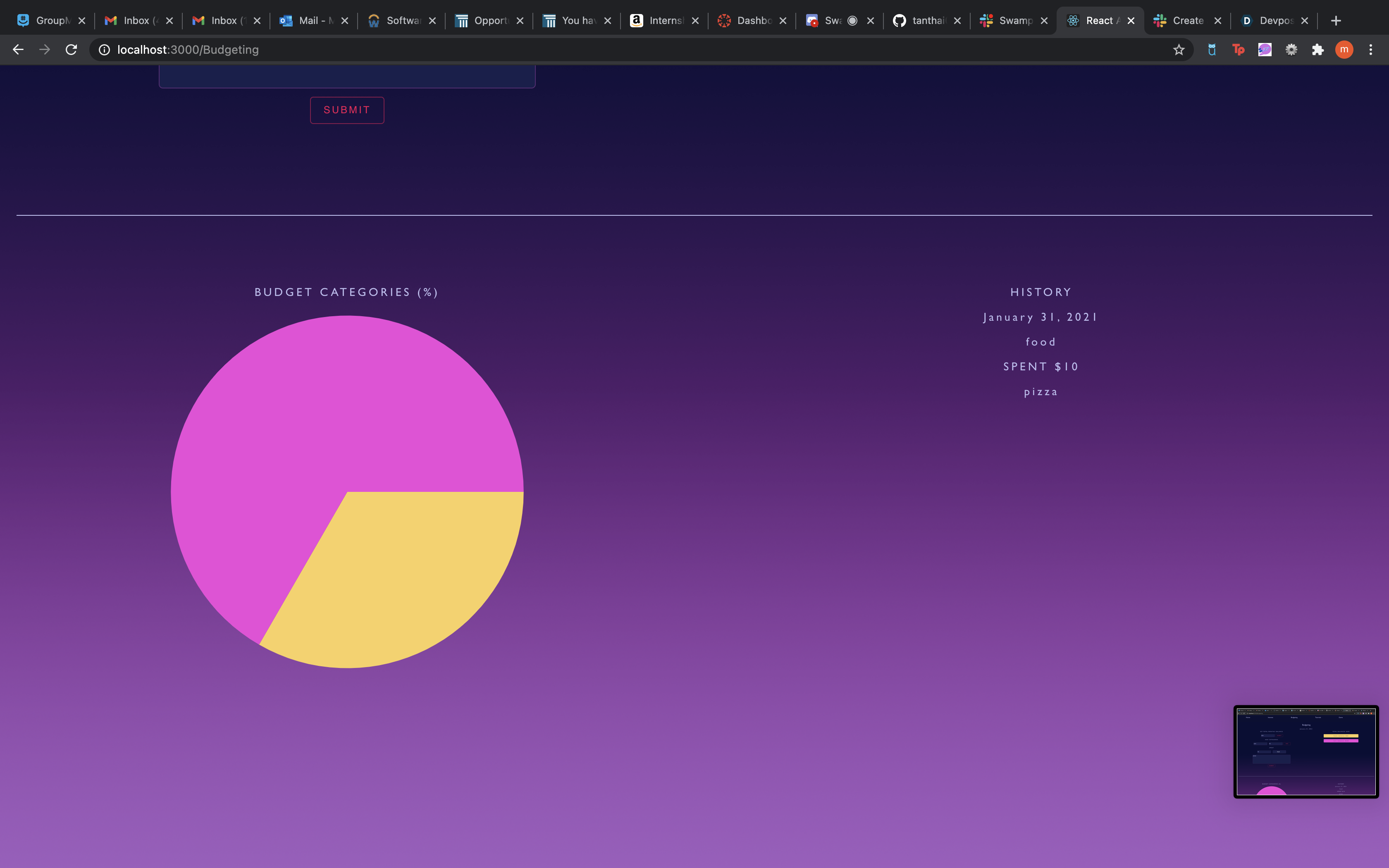The height and width of the screenshot is (868, 1389).
Task: Click the orange profile avatar
Action: 1344,50
